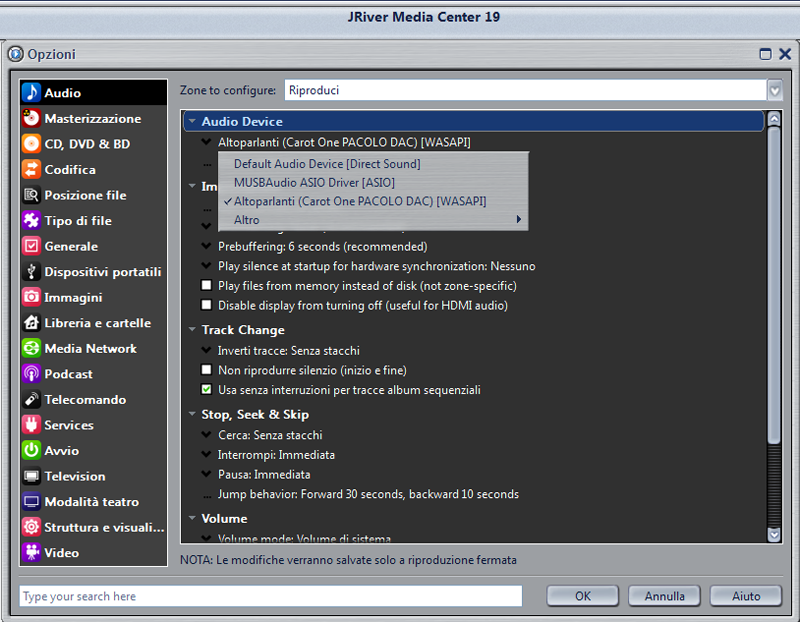
Task: Enable Play files from memory checkbox
Action: click(x=207, y=286)
